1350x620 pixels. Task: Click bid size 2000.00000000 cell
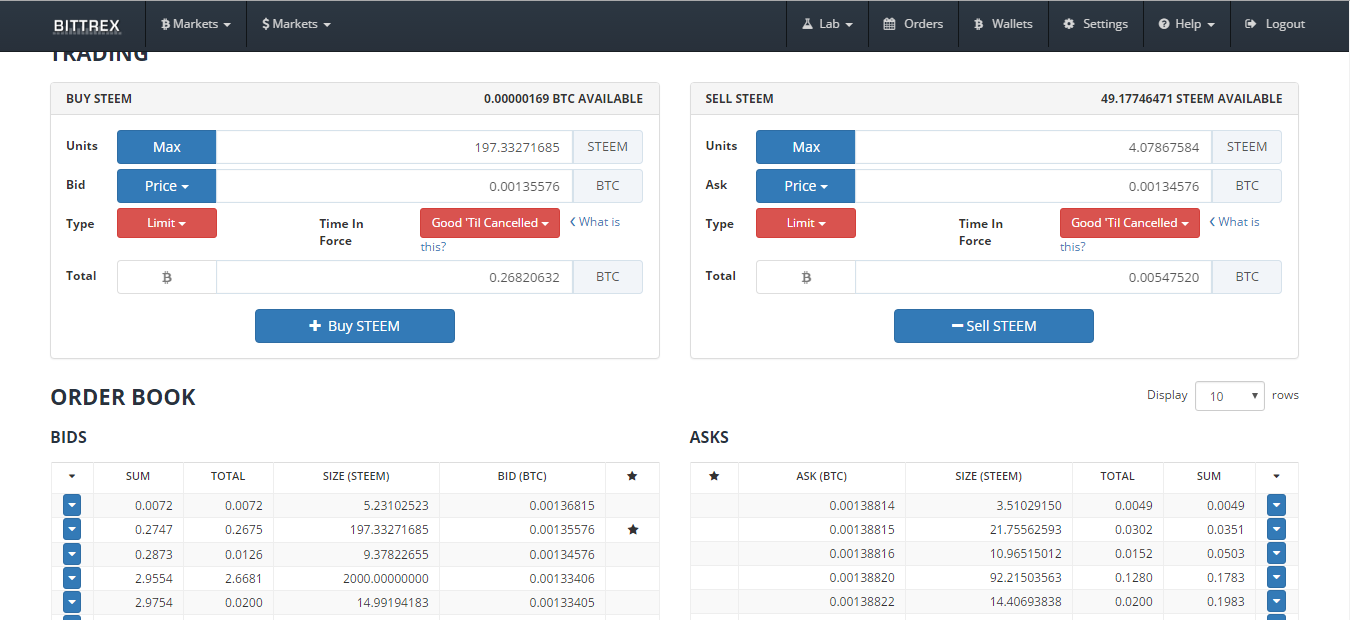pyautogui.click(x=356, y=578)
